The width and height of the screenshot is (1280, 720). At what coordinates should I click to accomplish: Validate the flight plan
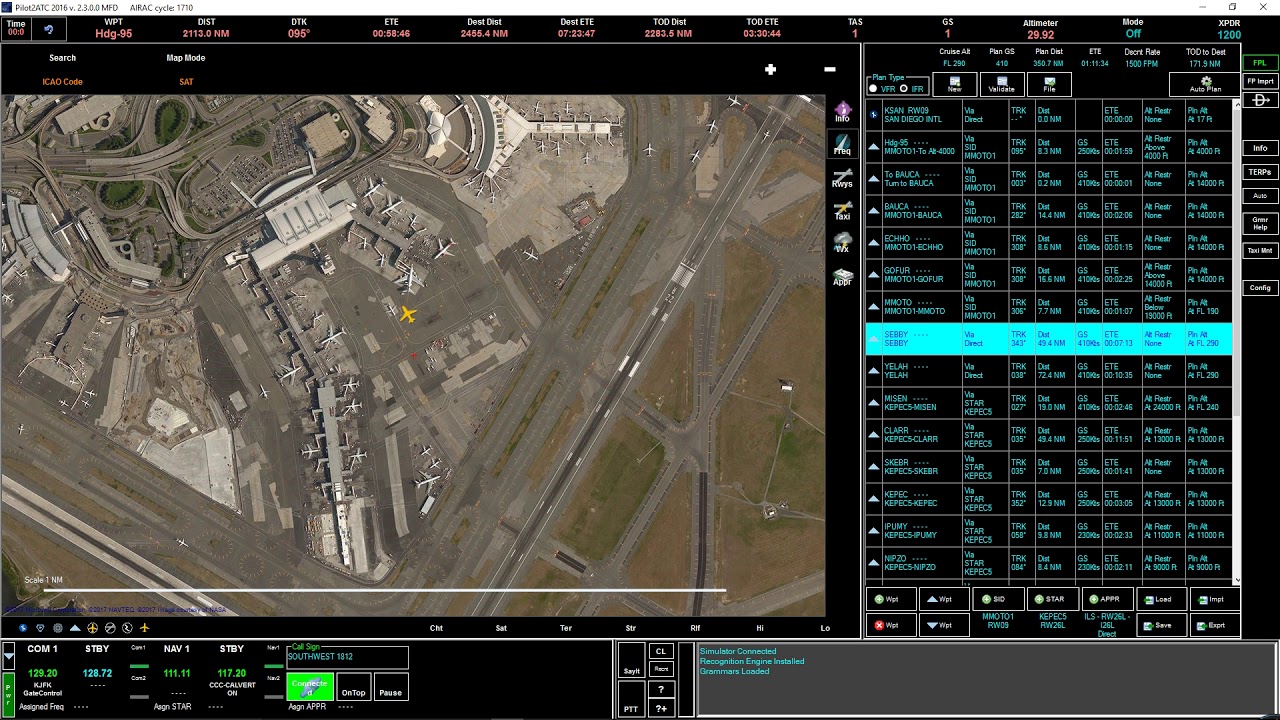(1002, 84)
